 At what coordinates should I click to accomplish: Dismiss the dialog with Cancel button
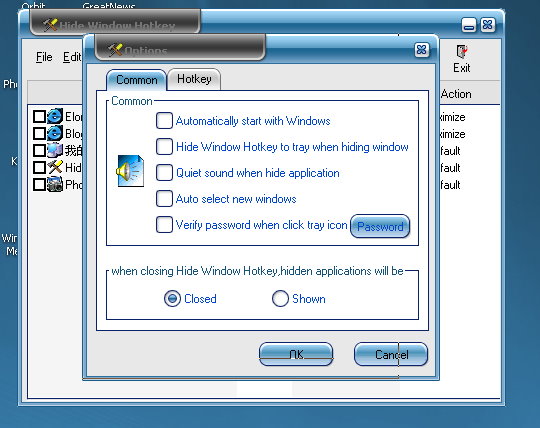391,354
